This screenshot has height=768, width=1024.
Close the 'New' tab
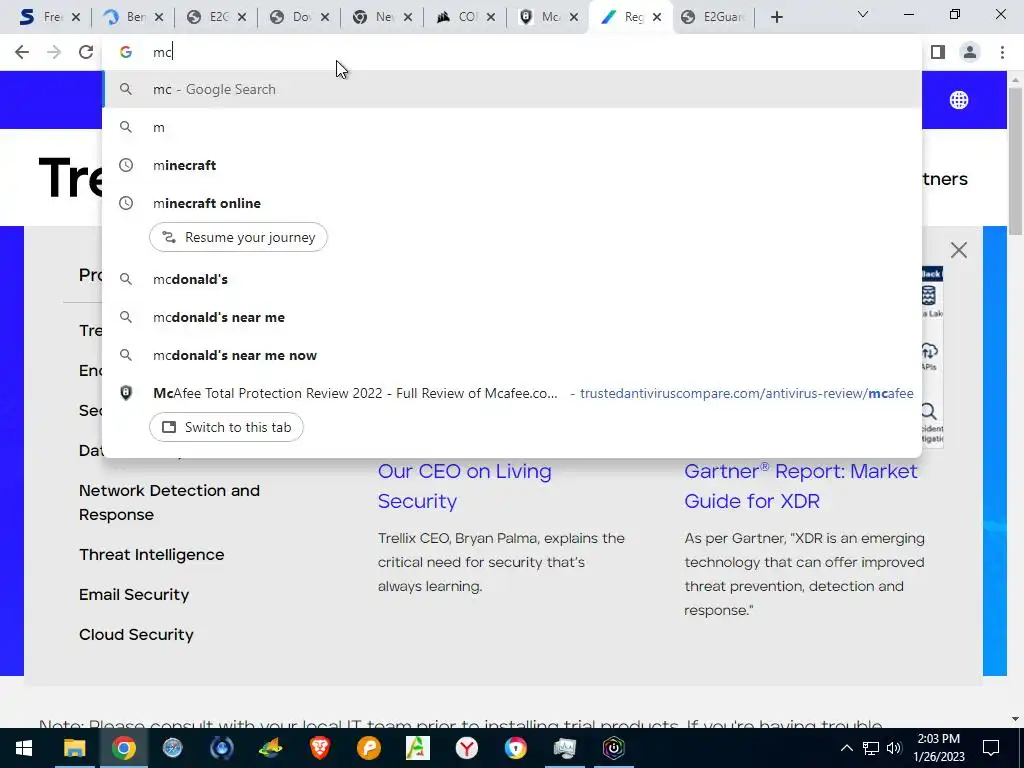tap(408, 18)
